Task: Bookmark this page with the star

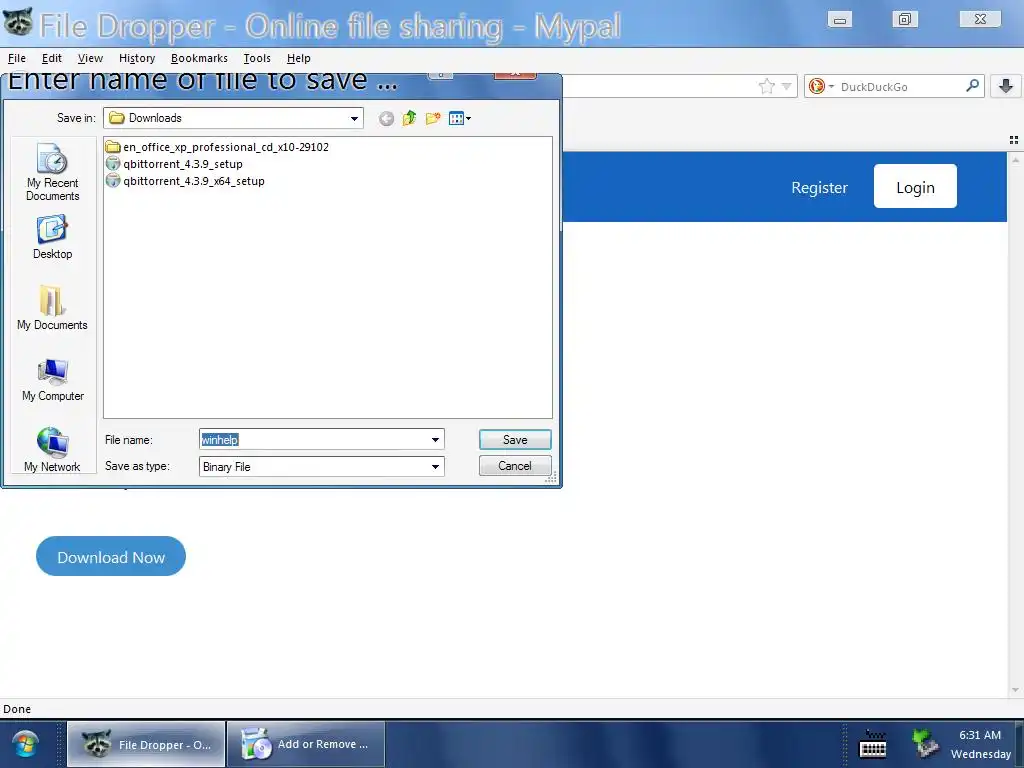Action: pyautogui.click(x=767, y=86)
